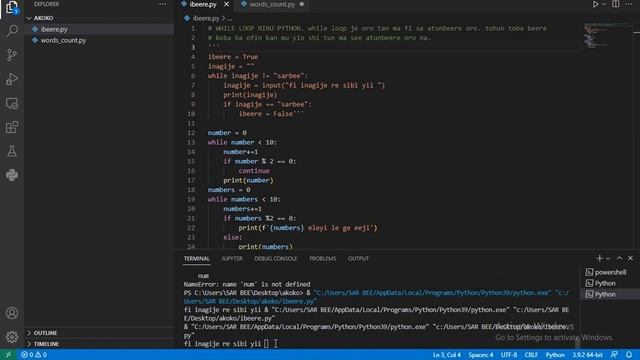The width and height of the screenshot is (640, 360).
Task: Open breadcrumb ellipsis symbol after ibeere.py
Action: (229, 18)
